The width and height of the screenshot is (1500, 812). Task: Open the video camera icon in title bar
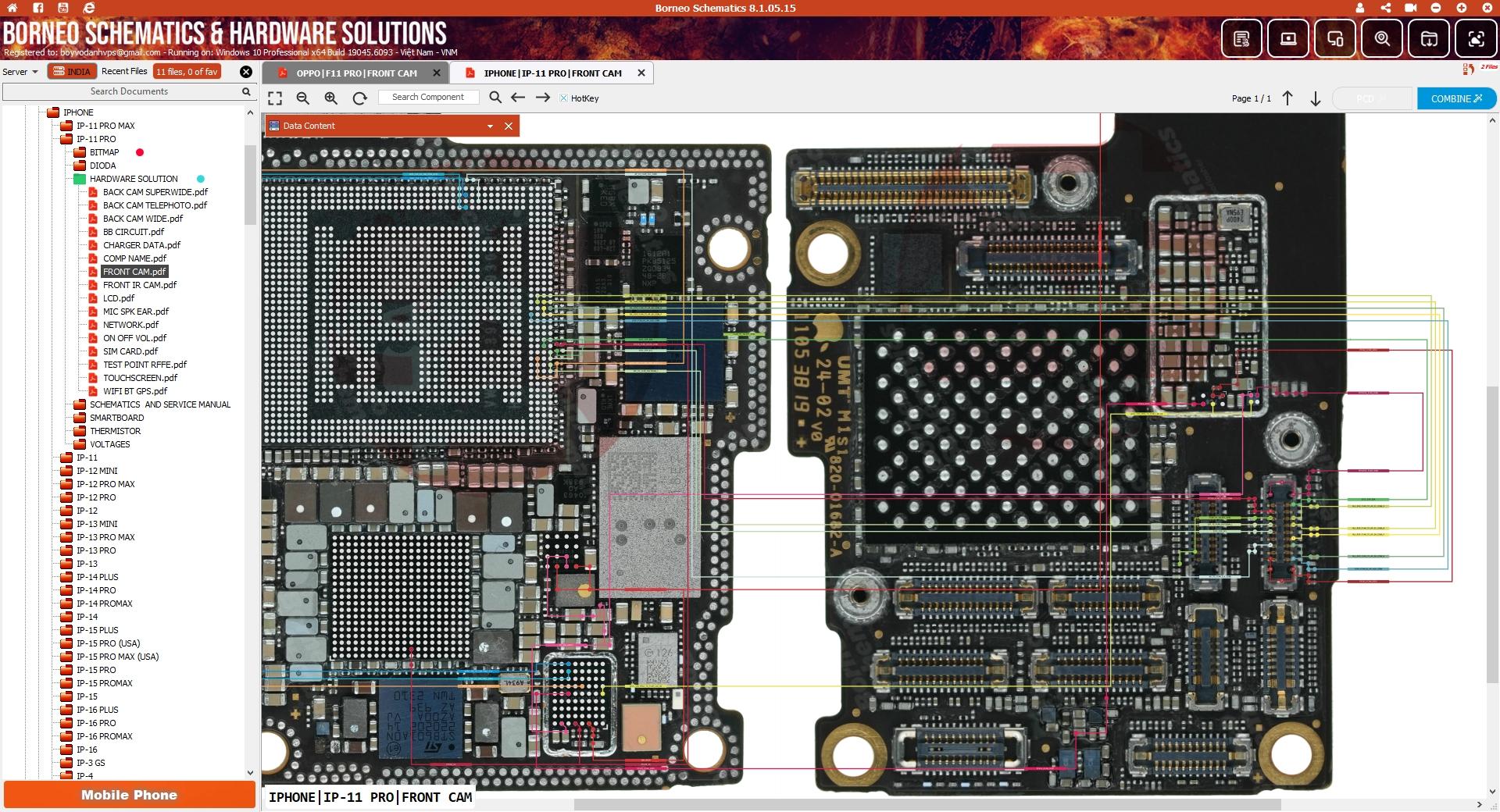pos(1410,8)
